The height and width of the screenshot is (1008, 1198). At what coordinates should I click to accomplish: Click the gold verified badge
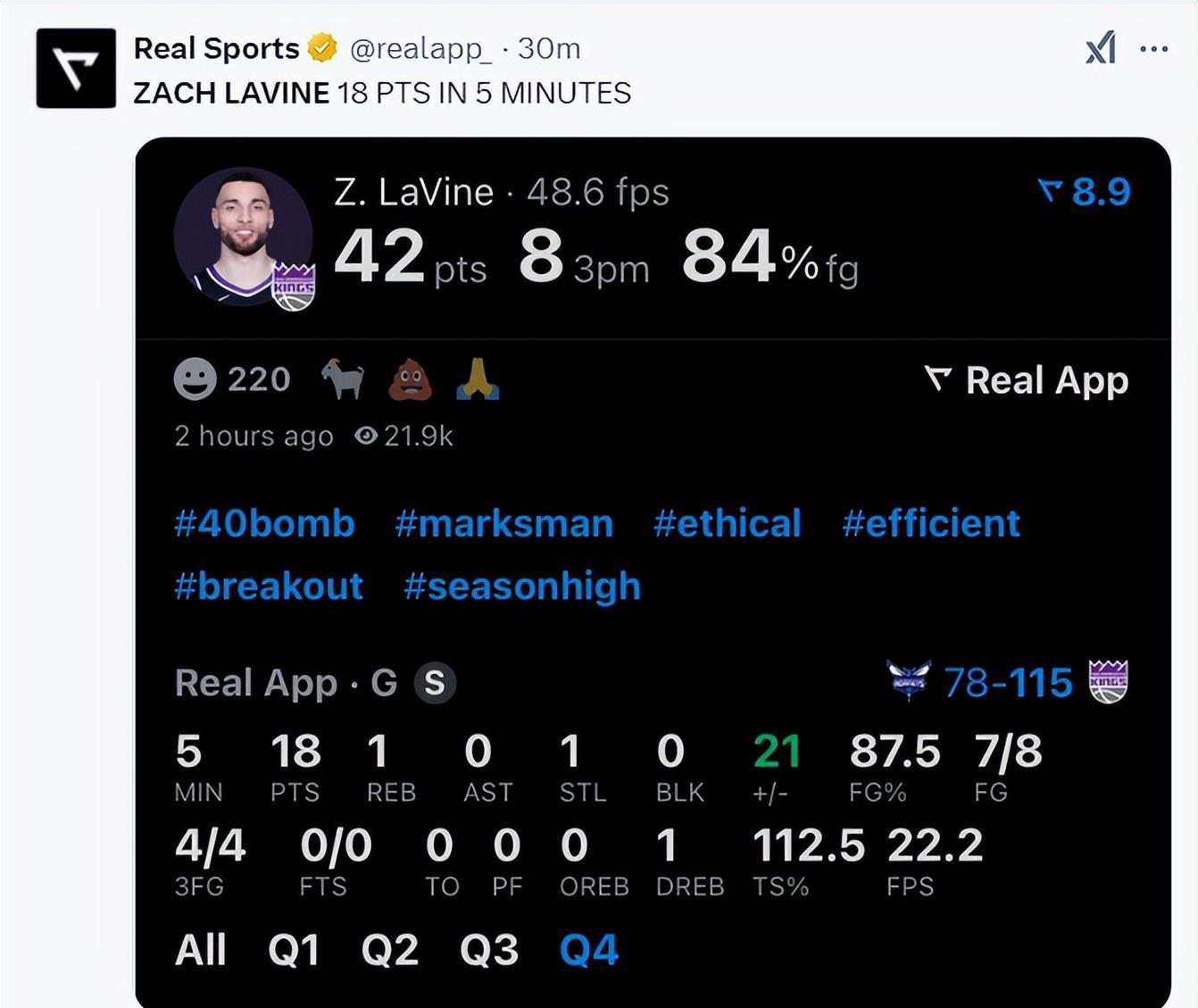[322, 48]
